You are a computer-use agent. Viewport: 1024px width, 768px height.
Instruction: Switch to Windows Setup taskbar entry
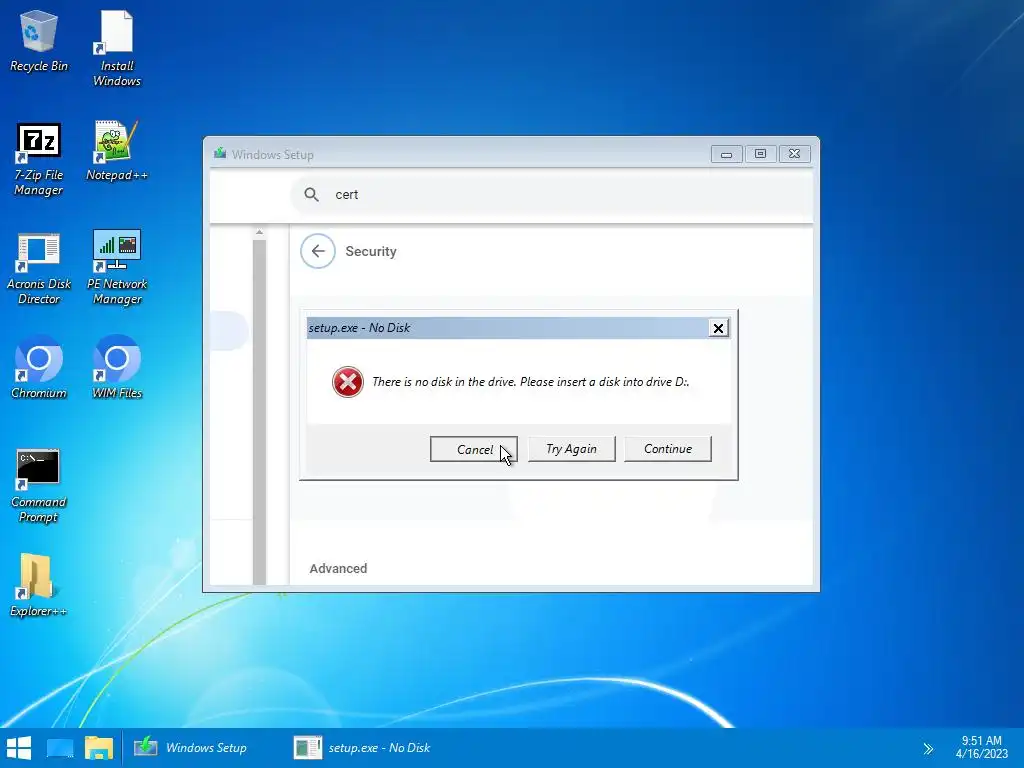click(191, 748)
